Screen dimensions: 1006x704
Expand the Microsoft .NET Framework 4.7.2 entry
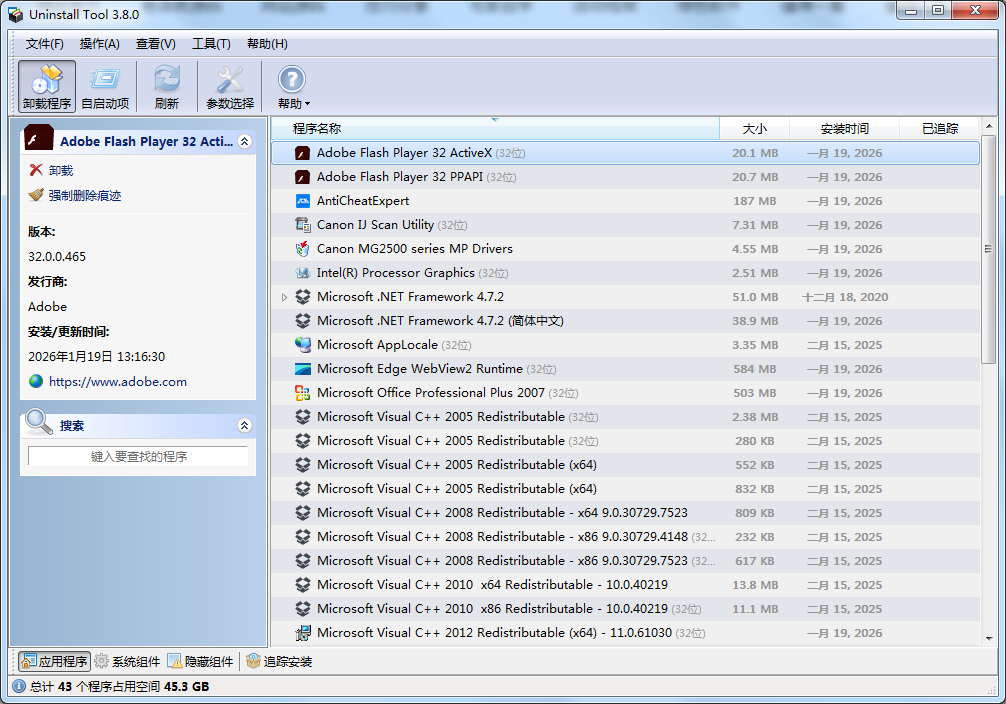click(x=284, y=297)
